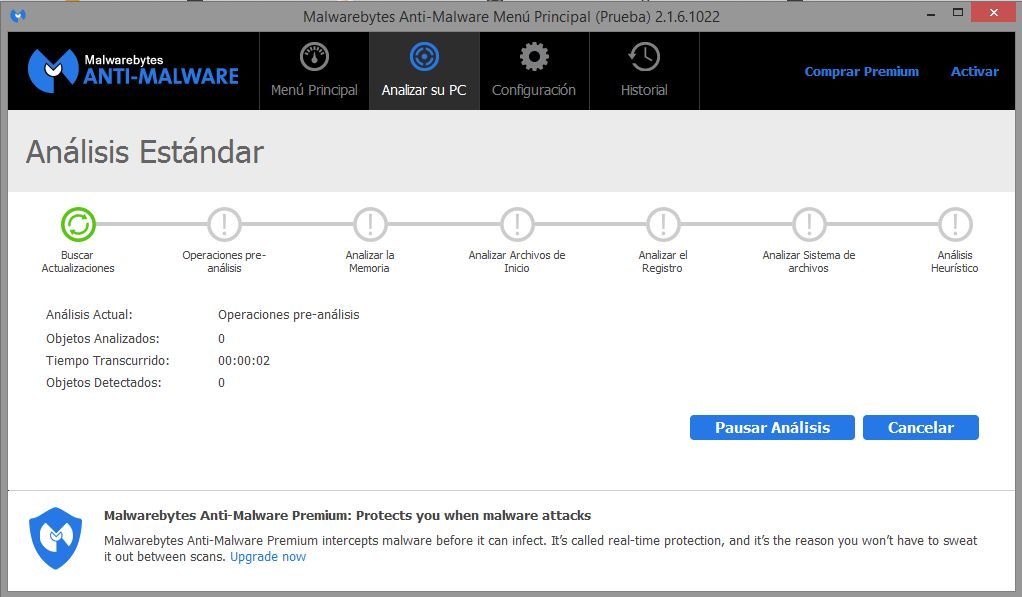The image size is (1022, 597).
Task: Open the Menú Principal dashboard tab
Action: click(x=314, y=71)
